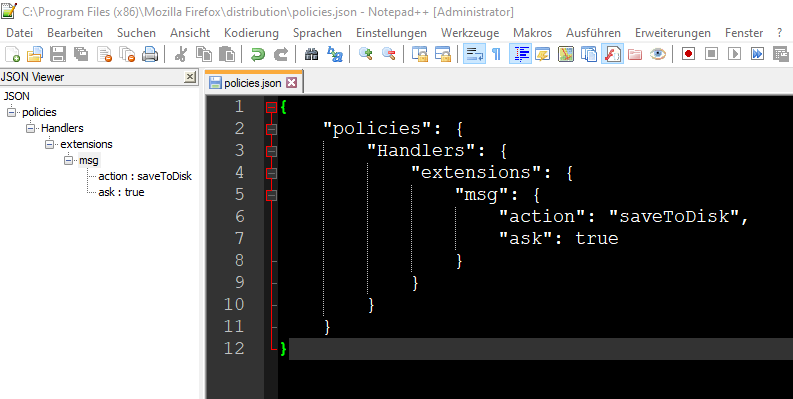Toggle synchronized horizontal scrolling
Screen dimensions: 793x399
[x=443, y=54]
